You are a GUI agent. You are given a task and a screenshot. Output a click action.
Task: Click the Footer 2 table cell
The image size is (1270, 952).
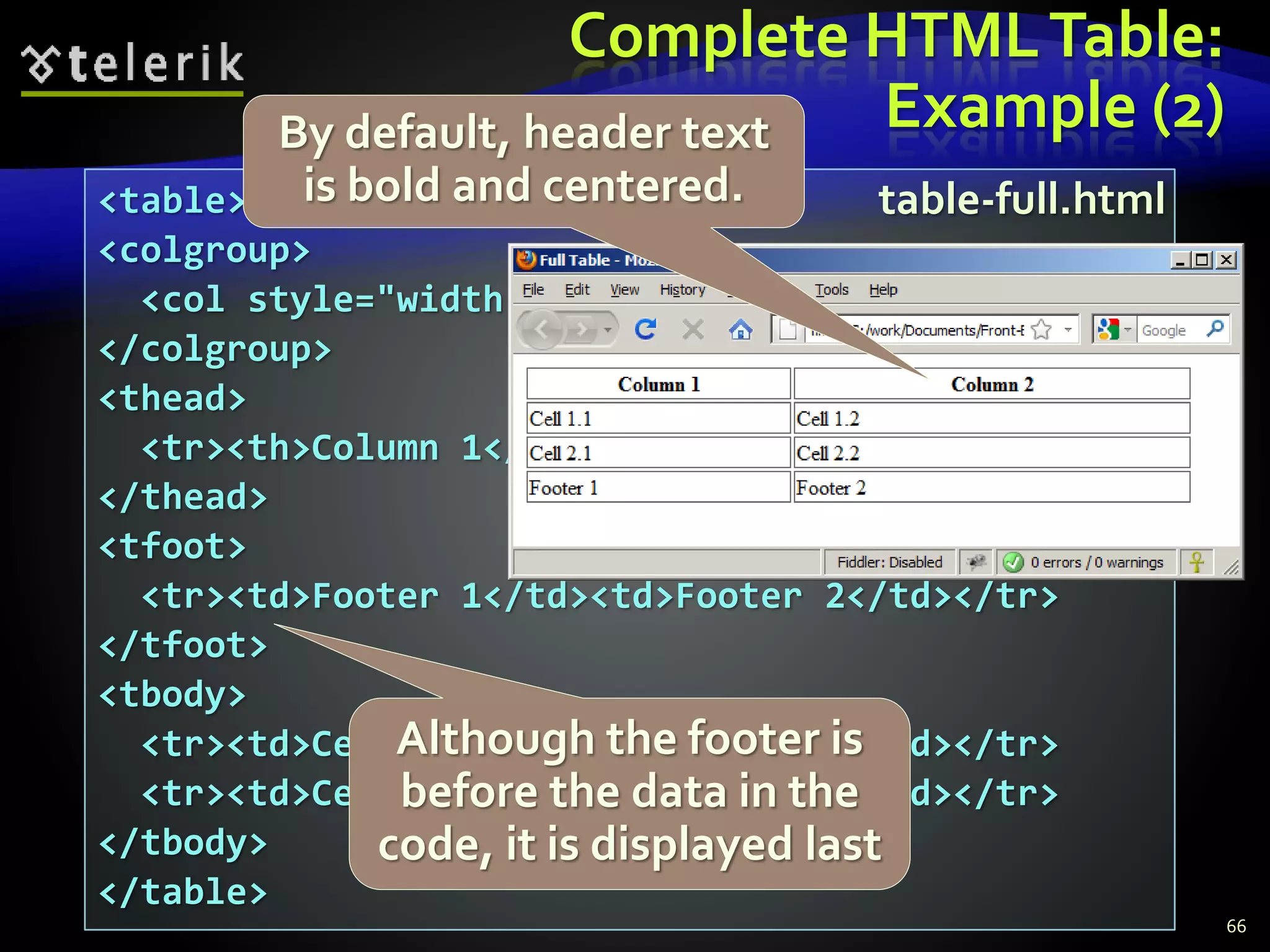[x=992, y=487]
